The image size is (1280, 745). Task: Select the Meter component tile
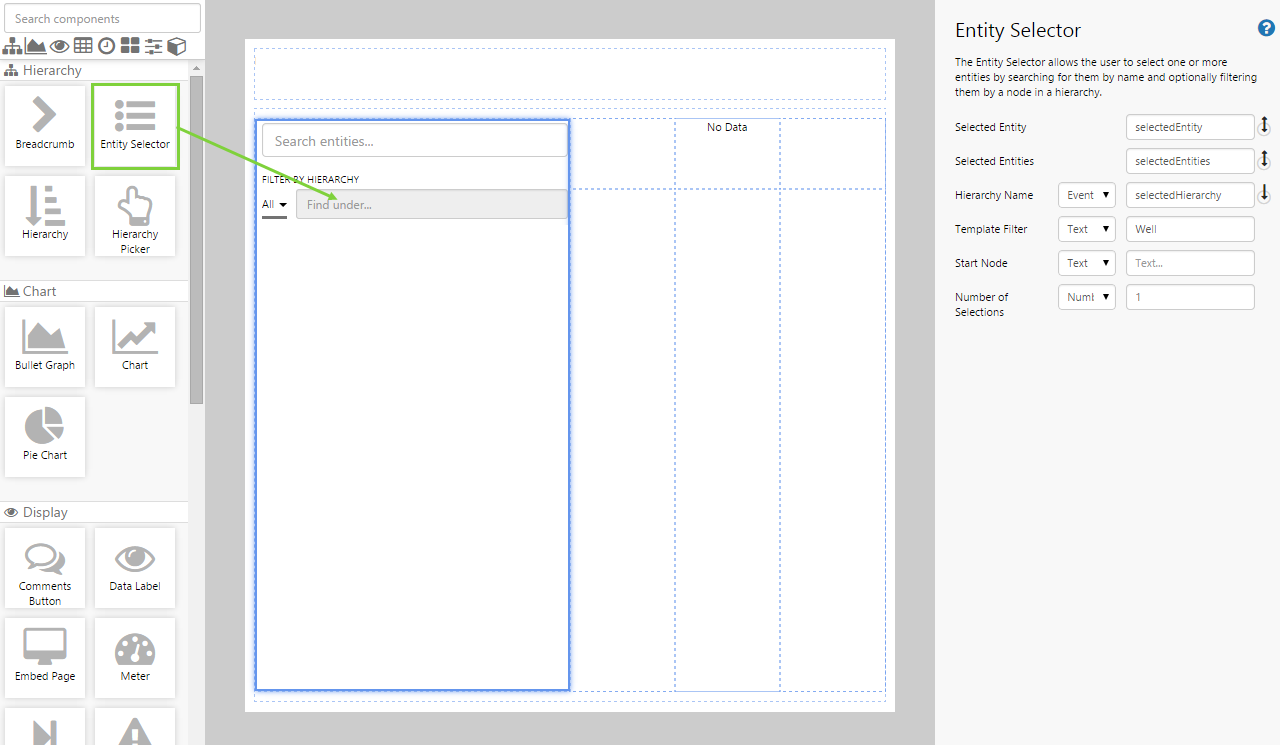coord(135,657)
